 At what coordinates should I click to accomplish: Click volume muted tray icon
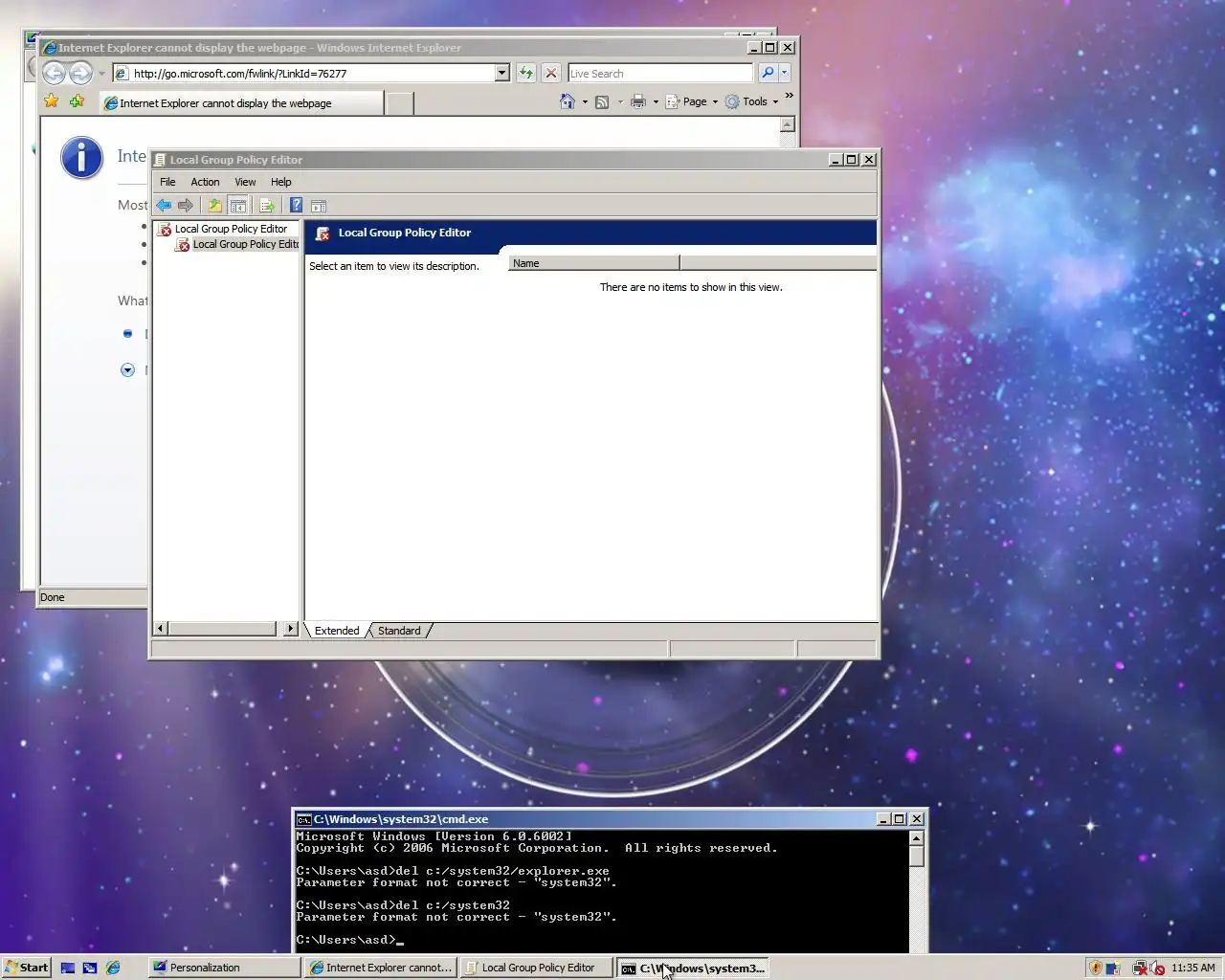click(x=1156, y=968)
